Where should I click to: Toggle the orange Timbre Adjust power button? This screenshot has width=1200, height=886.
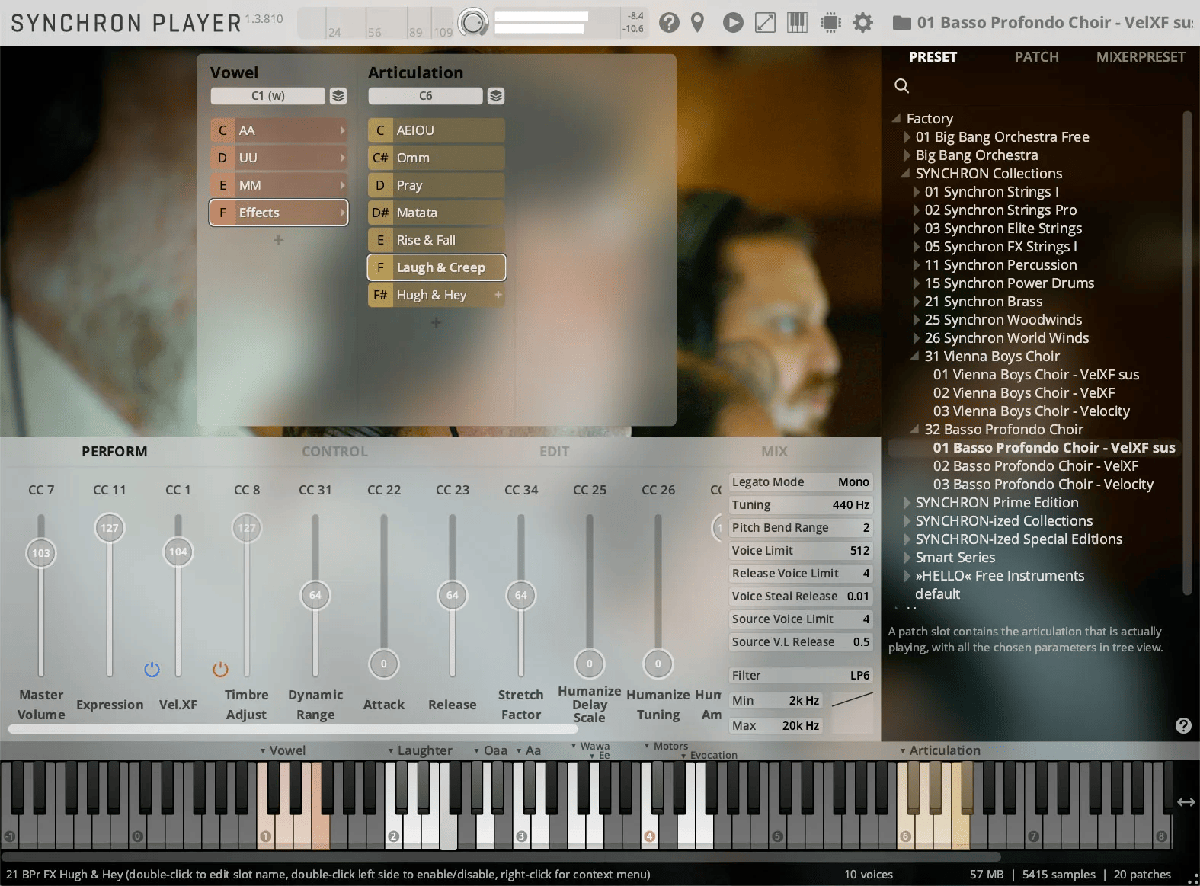[x=221, y=669]
